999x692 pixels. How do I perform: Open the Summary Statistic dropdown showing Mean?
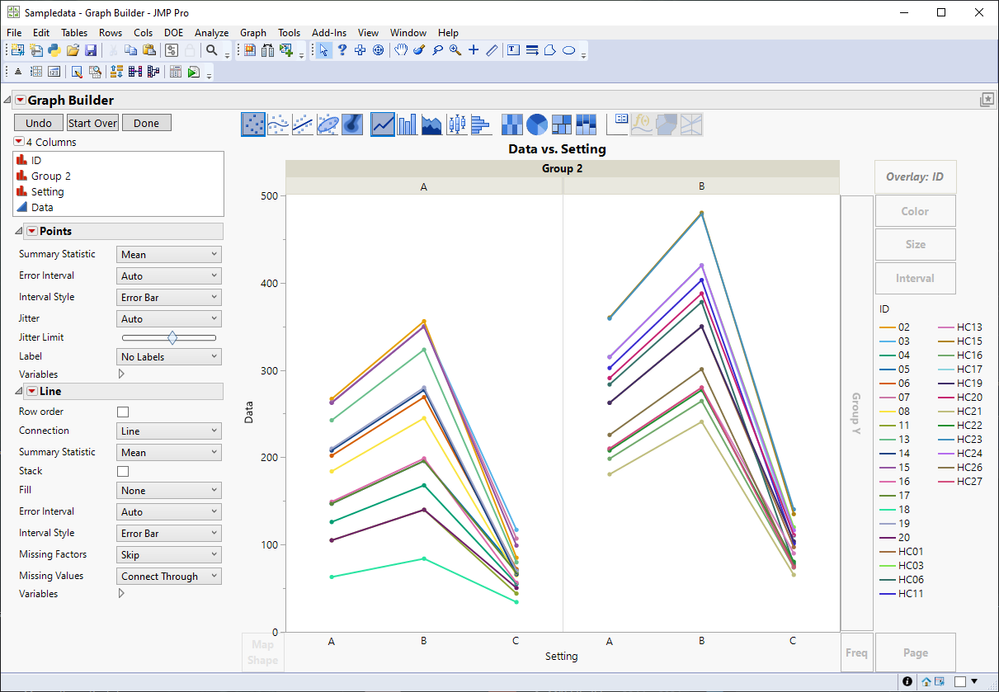[x=168, y=254]
